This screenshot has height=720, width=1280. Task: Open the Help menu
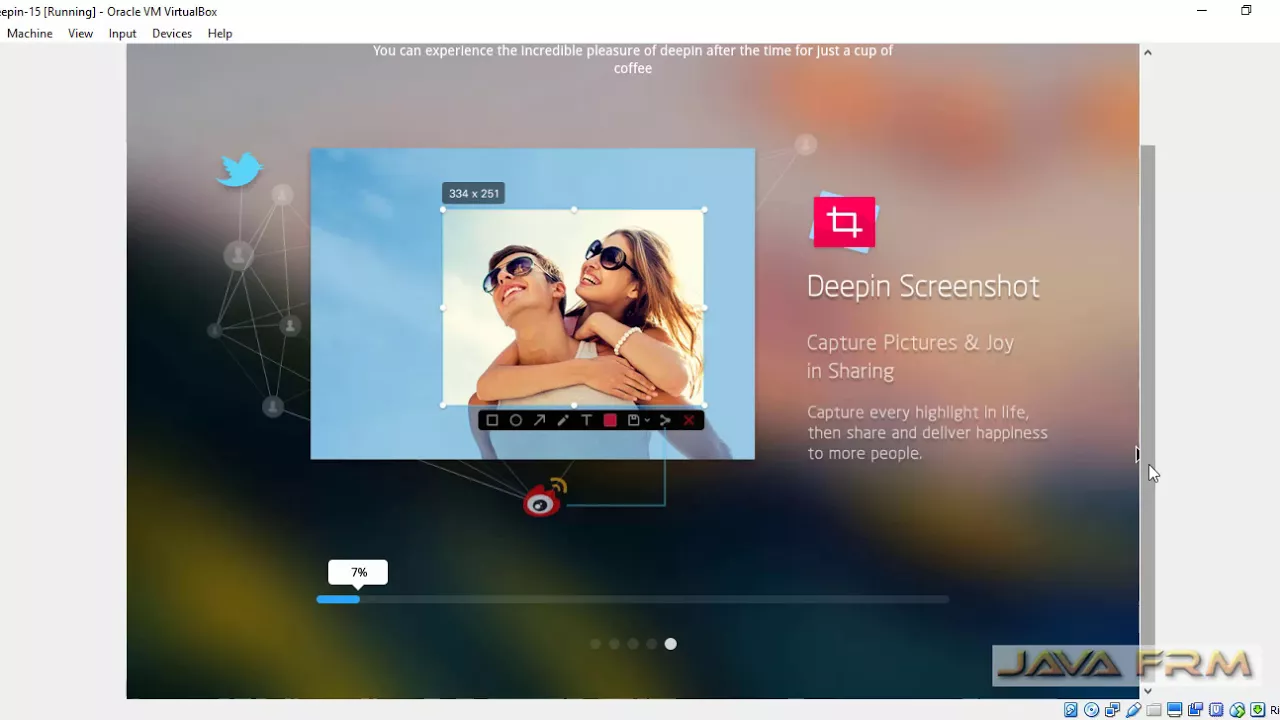[x=220, y=33]
